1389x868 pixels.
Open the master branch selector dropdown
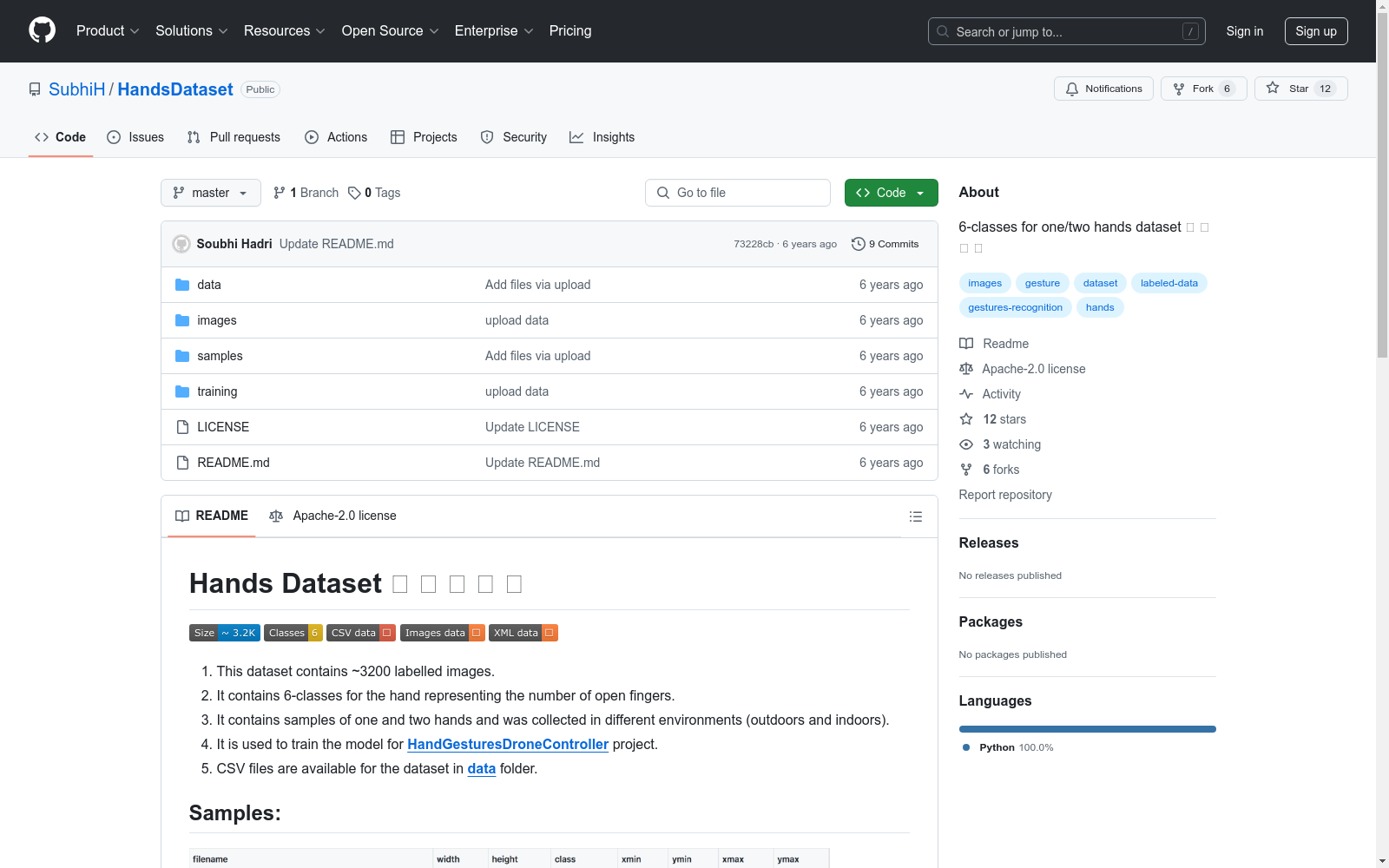211,193
